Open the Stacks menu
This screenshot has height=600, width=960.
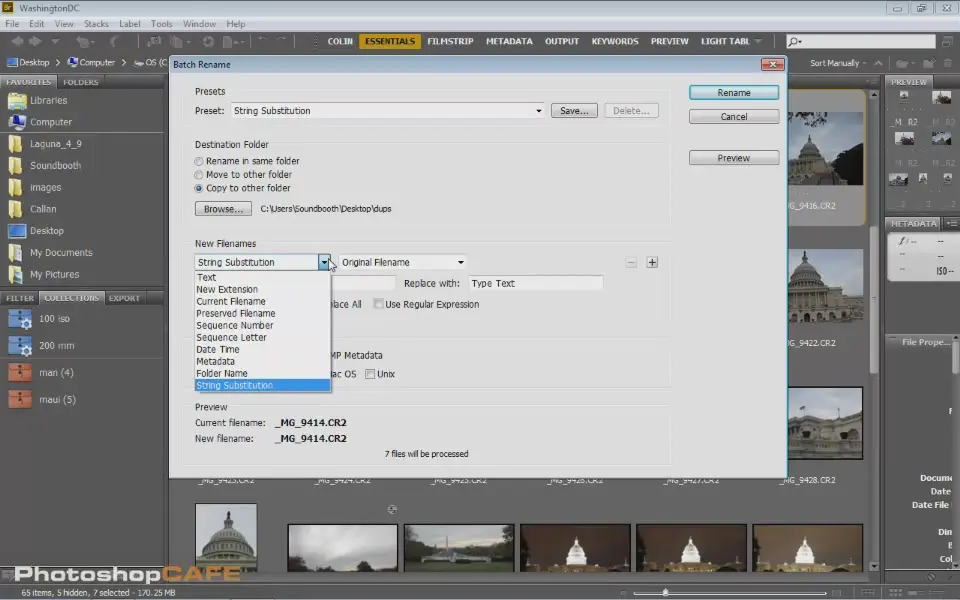(x=96, y=24)
